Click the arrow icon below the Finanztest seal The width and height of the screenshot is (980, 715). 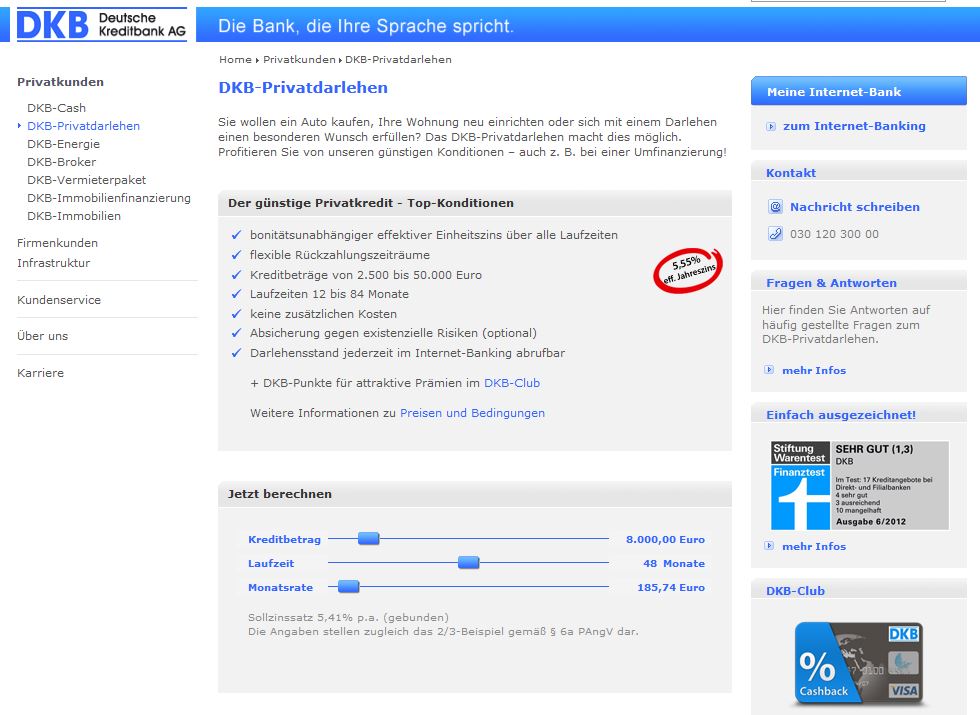click(x=769, y=546)
